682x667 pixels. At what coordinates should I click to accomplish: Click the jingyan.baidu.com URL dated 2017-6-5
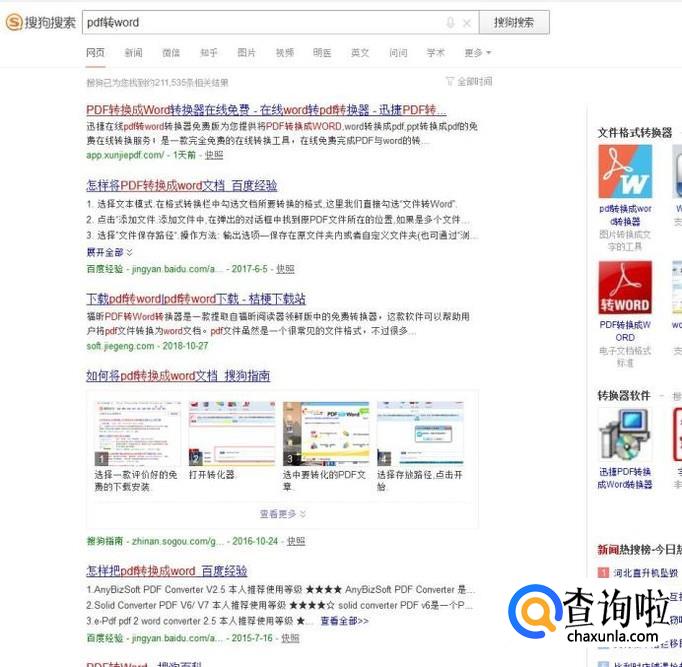[x=175, y=269]
